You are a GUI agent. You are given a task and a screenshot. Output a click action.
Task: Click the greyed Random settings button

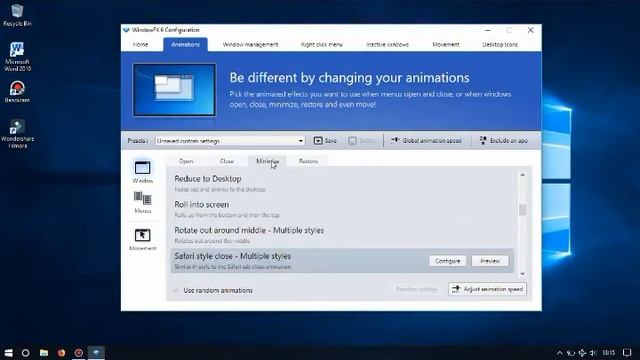(416, 289)
